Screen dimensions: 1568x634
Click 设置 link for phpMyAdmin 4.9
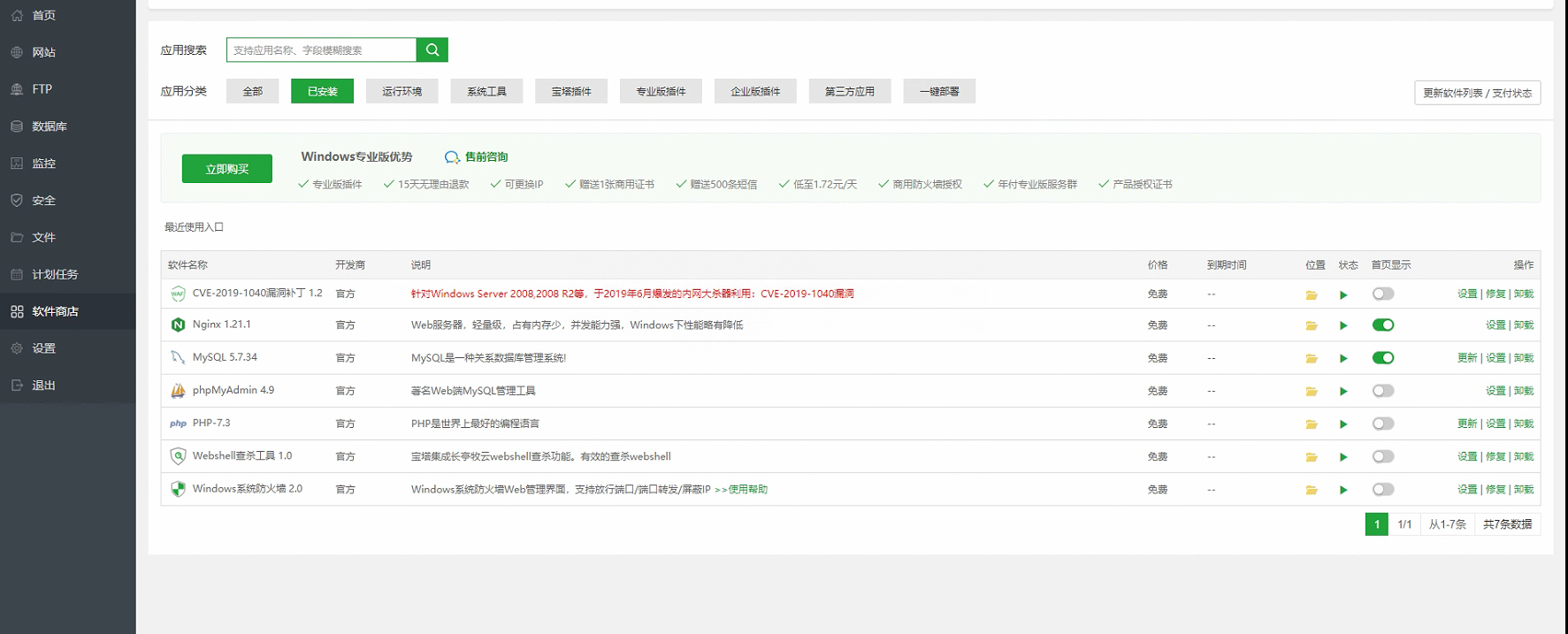tap(1495, 391)
